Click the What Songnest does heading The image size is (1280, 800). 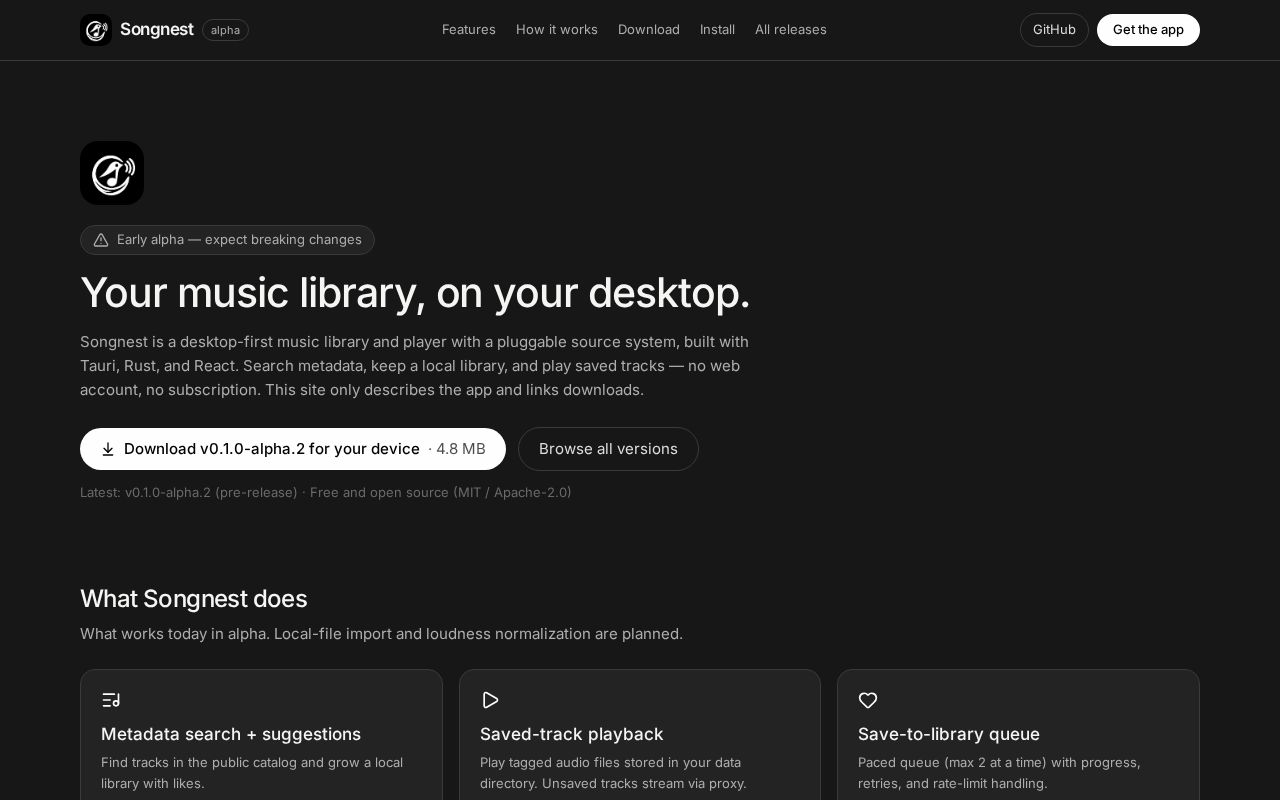click(193, 599)
